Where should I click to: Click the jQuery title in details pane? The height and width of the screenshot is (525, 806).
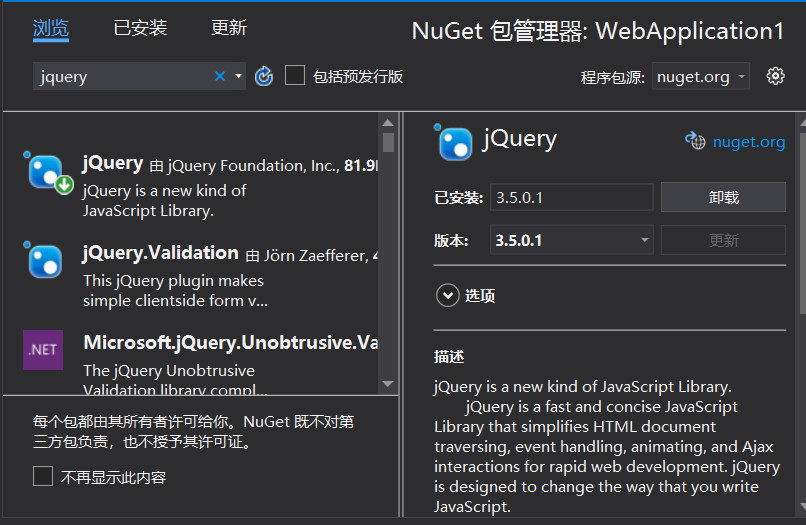point(520,139)
